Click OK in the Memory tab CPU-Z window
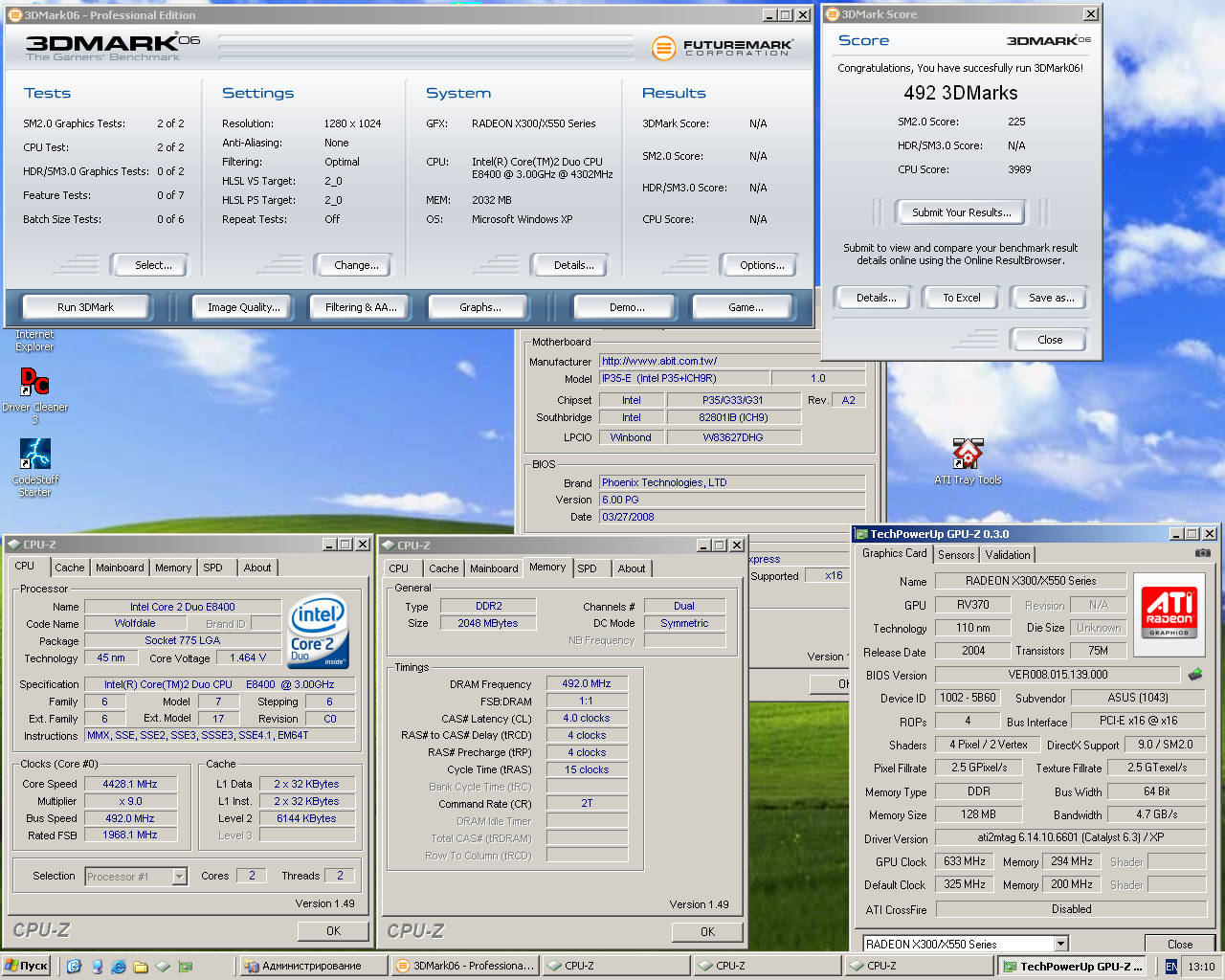1225x980 pixels. (x=707, y=931)
